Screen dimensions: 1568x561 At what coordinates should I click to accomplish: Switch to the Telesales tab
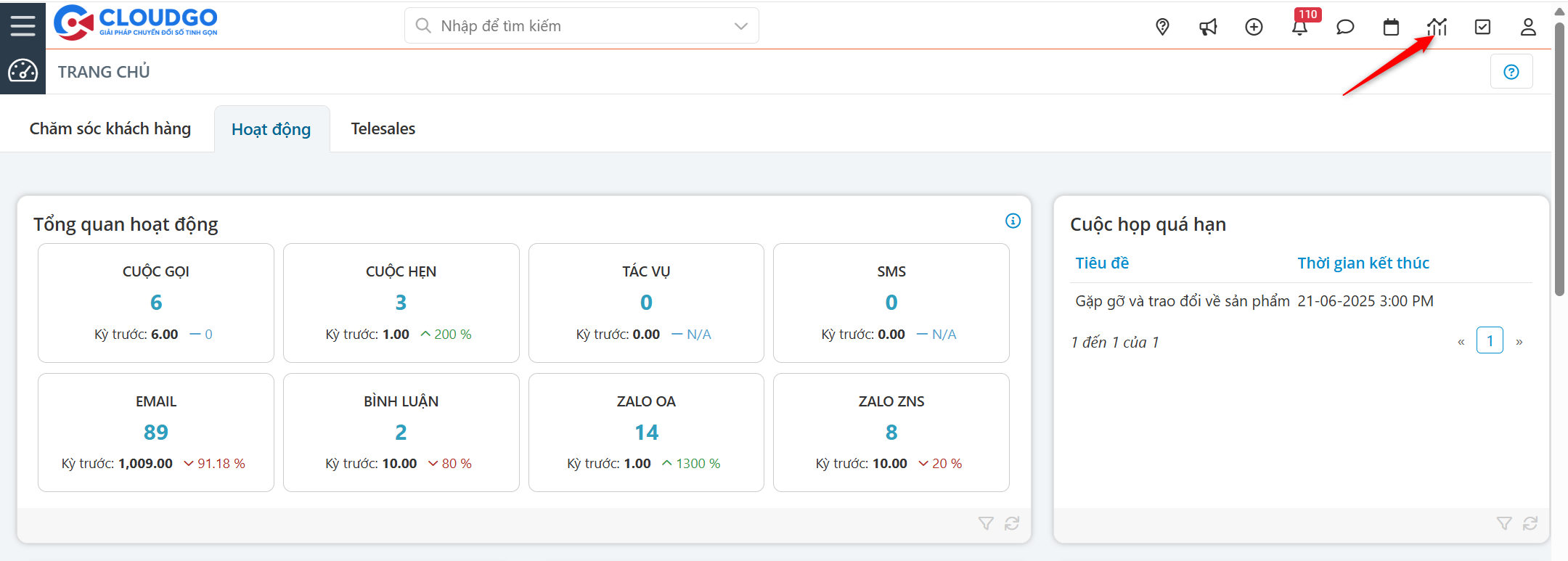(383, 128)
